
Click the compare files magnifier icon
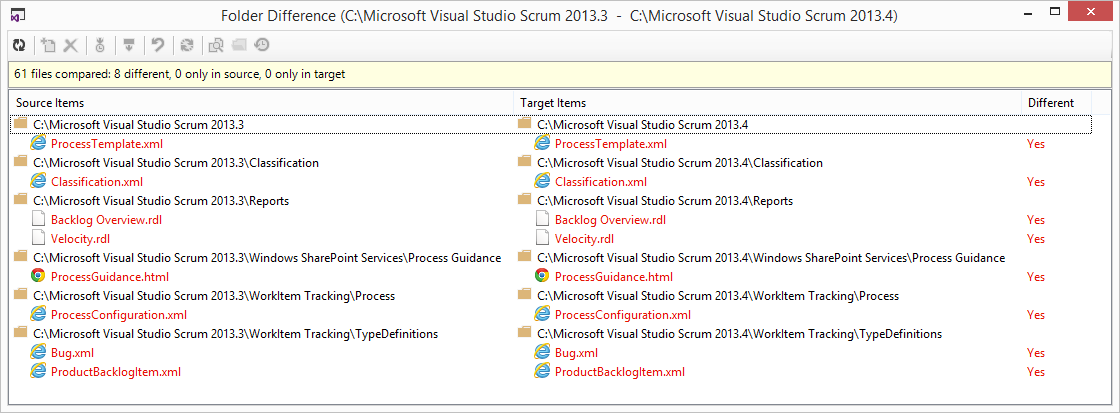click(214, 45)
